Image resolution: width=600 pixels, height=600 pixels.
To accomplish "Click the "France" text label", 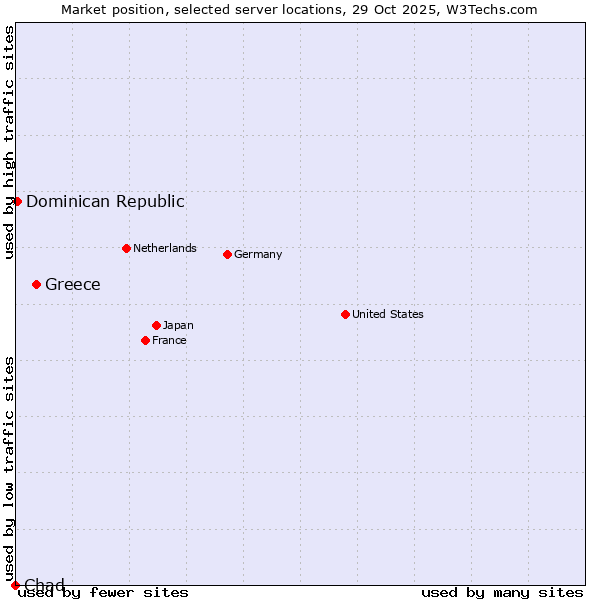I will click(x=169, y=340).
